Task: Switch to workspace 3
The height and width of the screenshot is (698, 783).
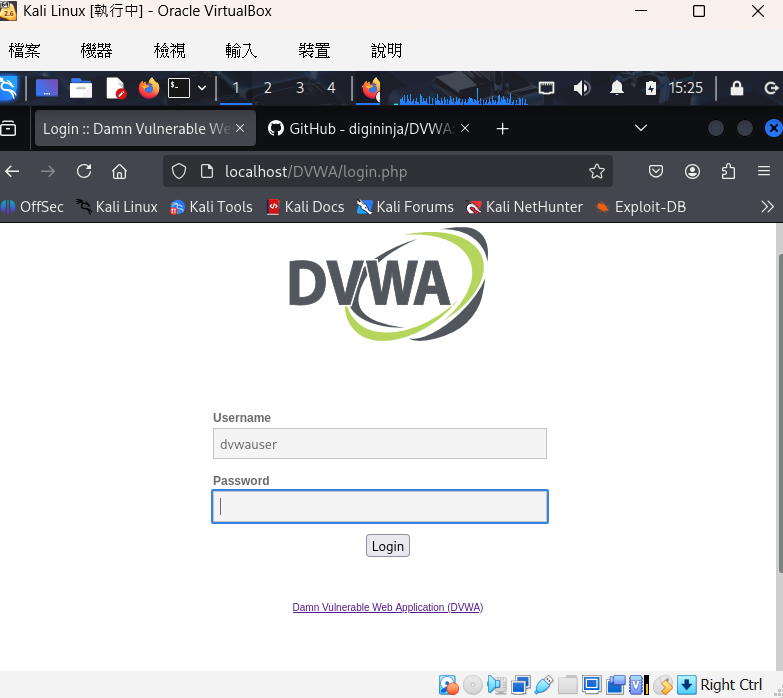Action: [x=300, y=88]
